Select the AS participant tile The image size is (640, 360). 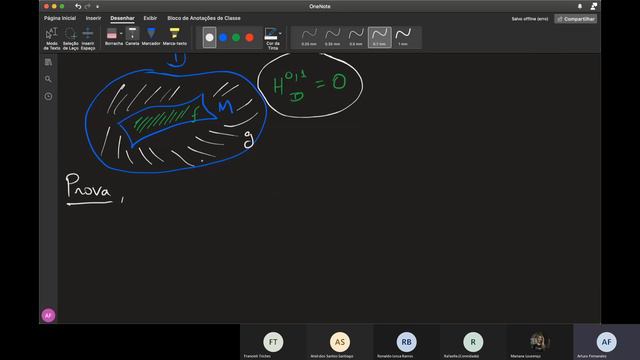[340, 342]
